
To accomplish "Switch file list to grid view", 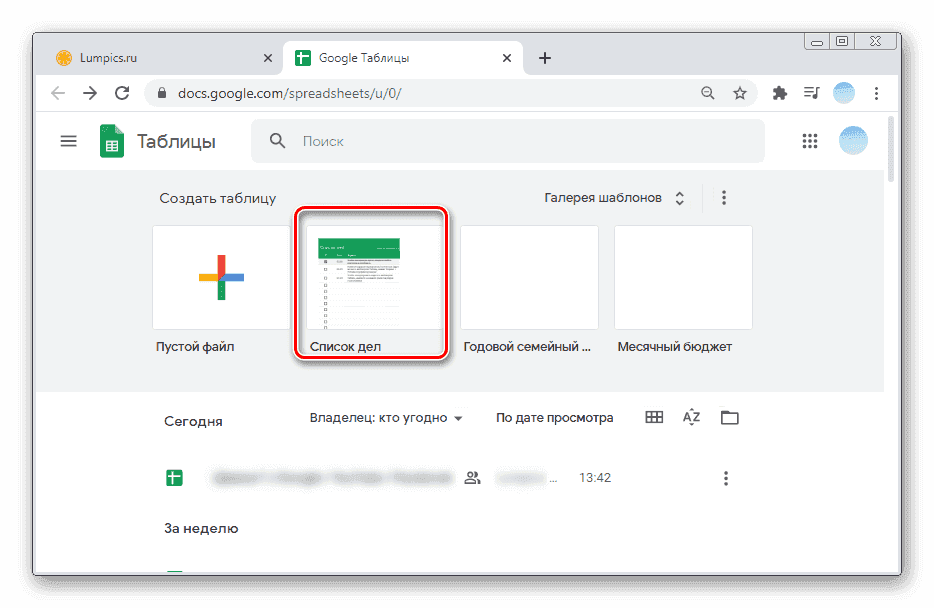I will click(653, 417).
